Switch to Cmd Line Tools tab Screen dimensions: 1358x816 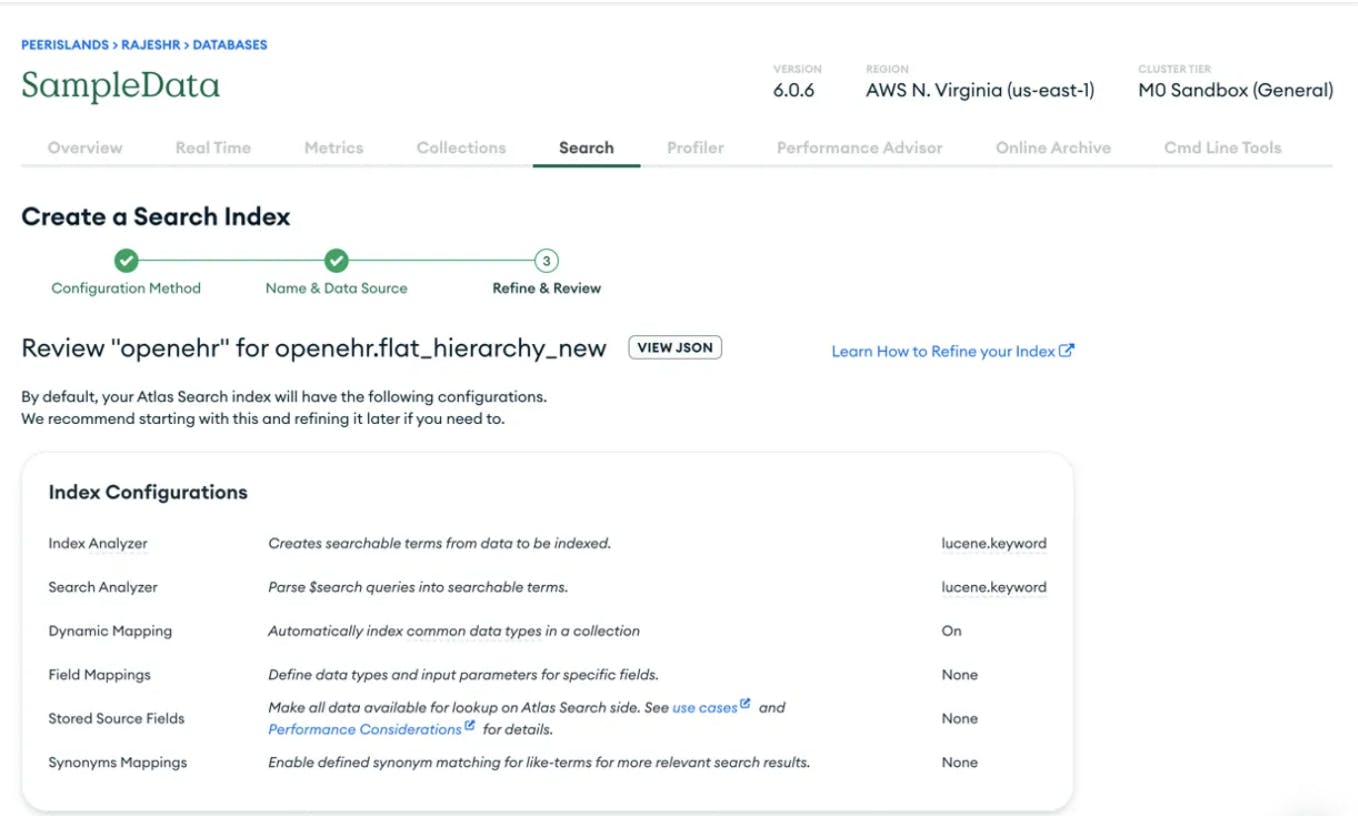(x=1222, y=148)
